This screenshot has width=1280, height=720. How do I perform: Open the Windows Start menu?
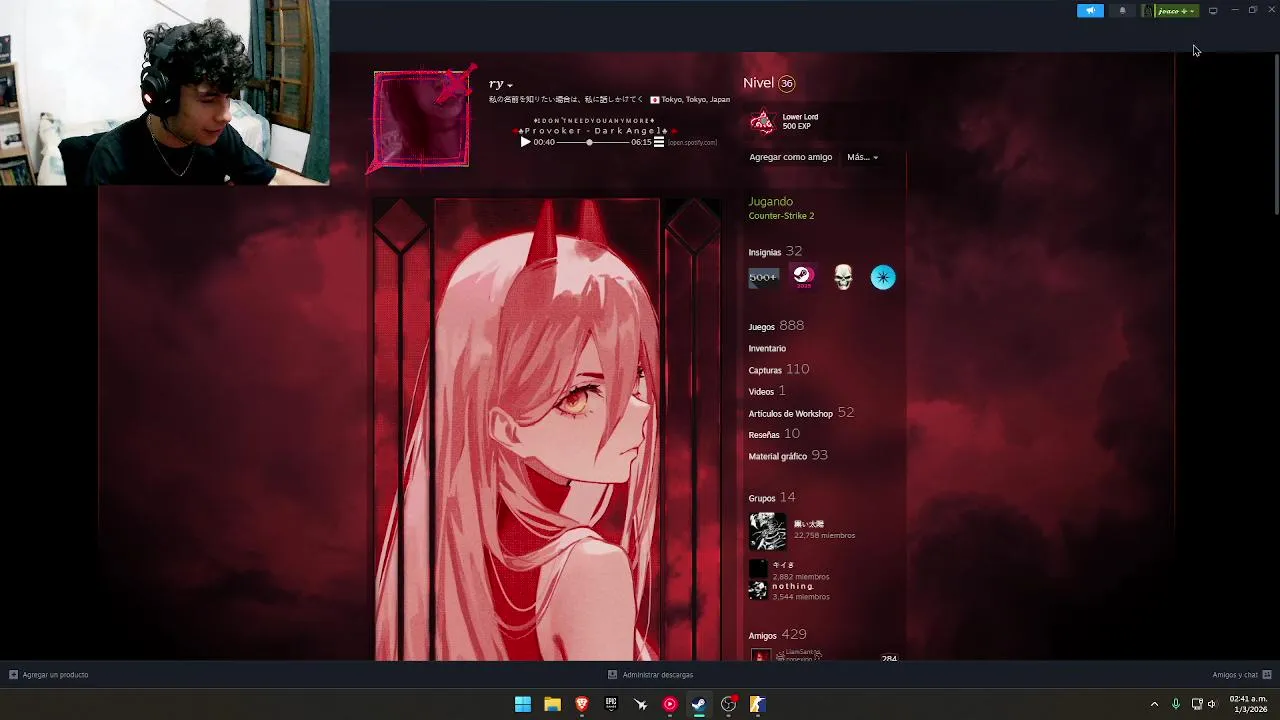pos(523,704)
